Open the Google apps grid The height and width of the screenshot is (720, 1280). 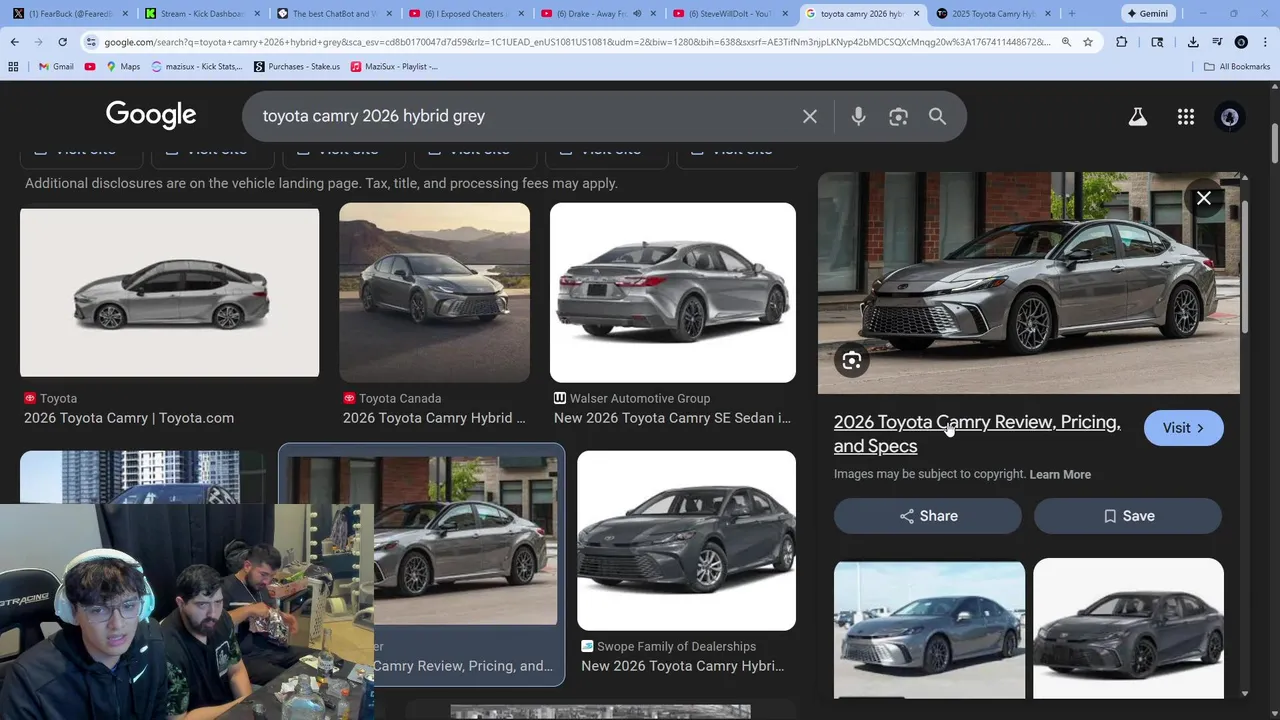[1186, 116]
